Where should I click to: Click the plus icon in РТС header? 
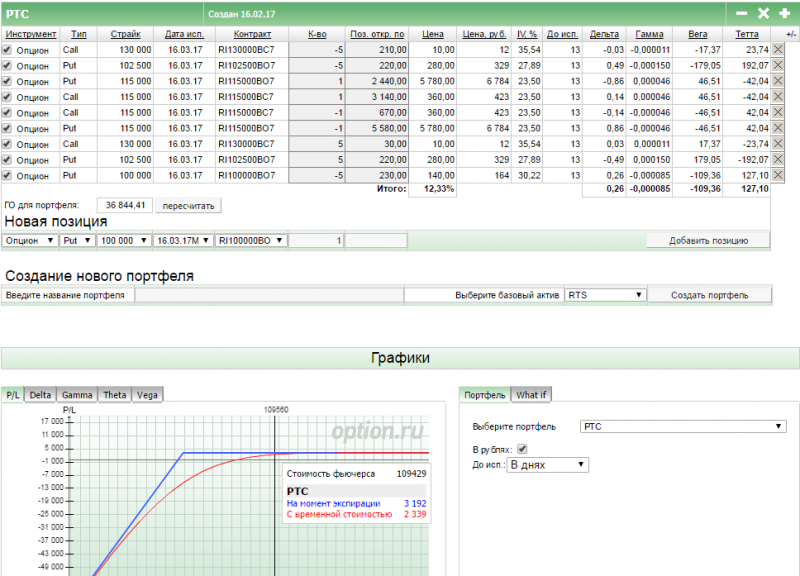(x=784, y=14)
